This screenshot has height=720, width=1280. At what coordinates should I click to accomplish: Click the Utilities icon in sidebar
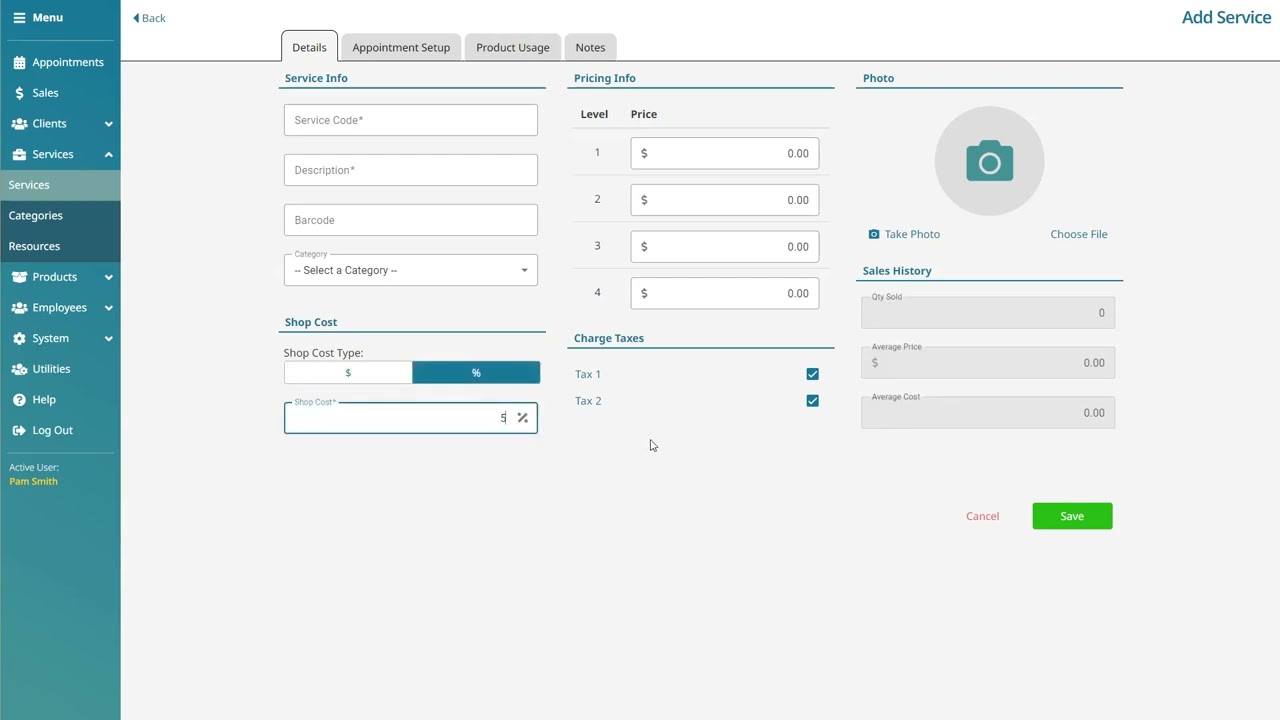pos(19,369)
